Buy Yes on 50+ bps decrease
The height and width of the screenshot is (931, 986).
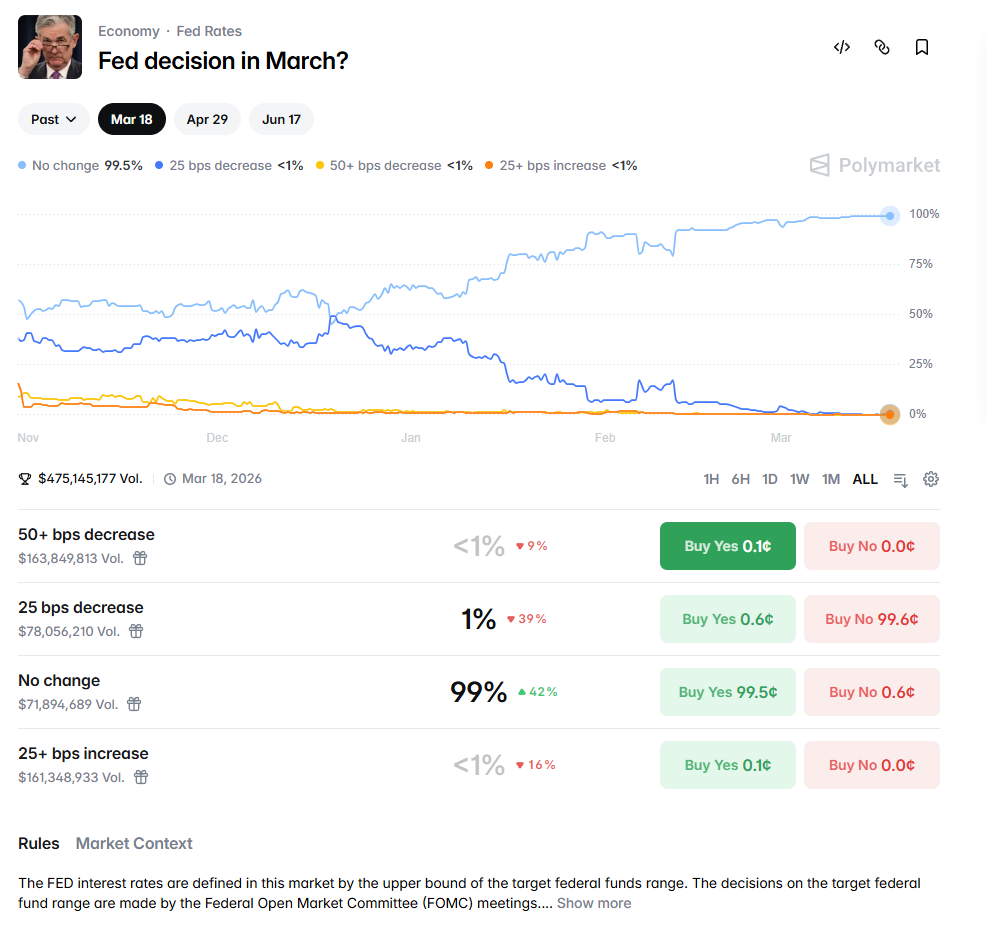point(728,546)
